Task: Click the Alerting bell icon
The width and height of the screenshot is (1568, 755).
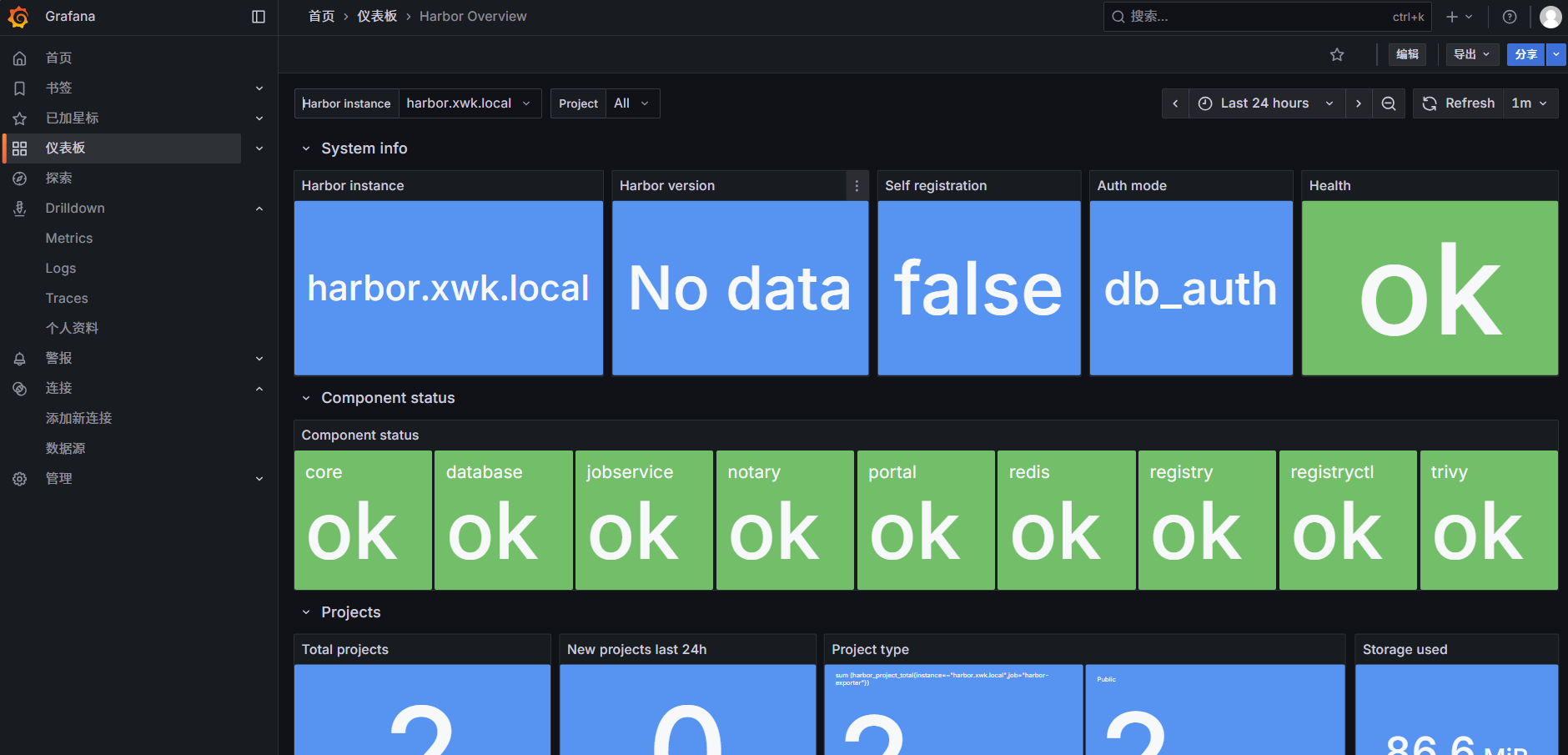Action: (20, 359)
